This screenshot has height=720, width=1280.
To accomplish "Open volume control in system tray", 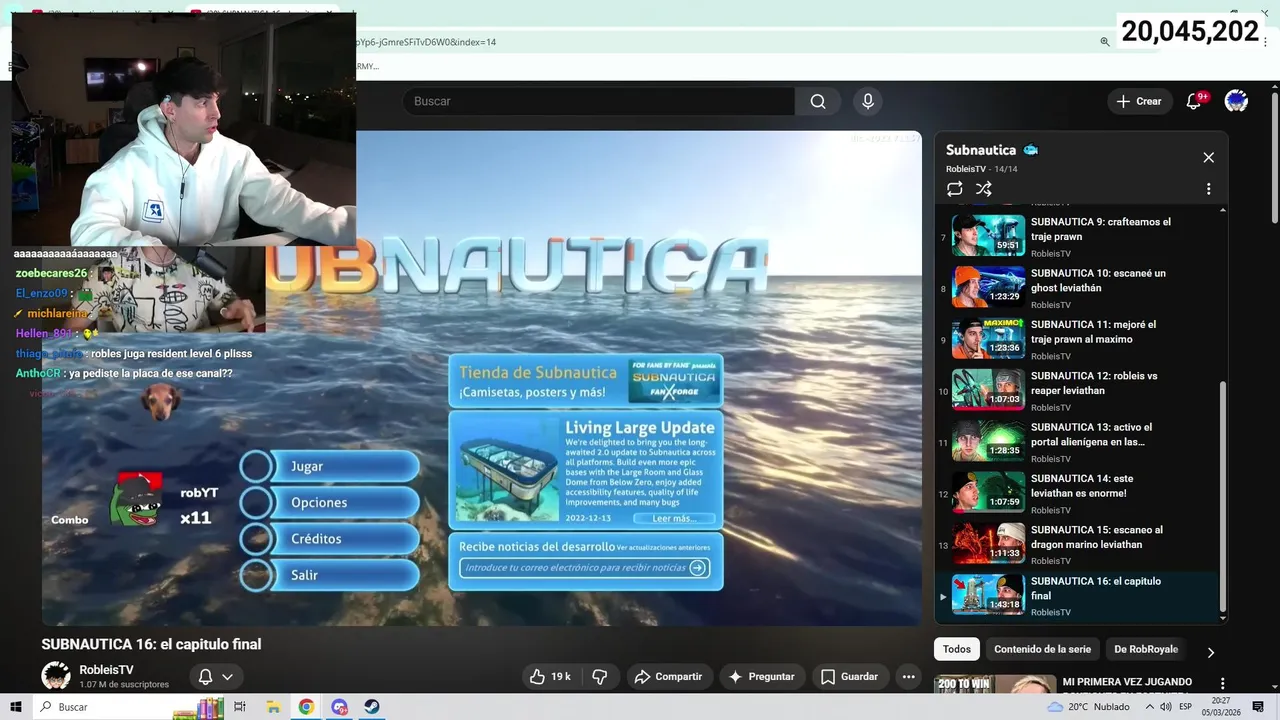I will point(1165,707).
